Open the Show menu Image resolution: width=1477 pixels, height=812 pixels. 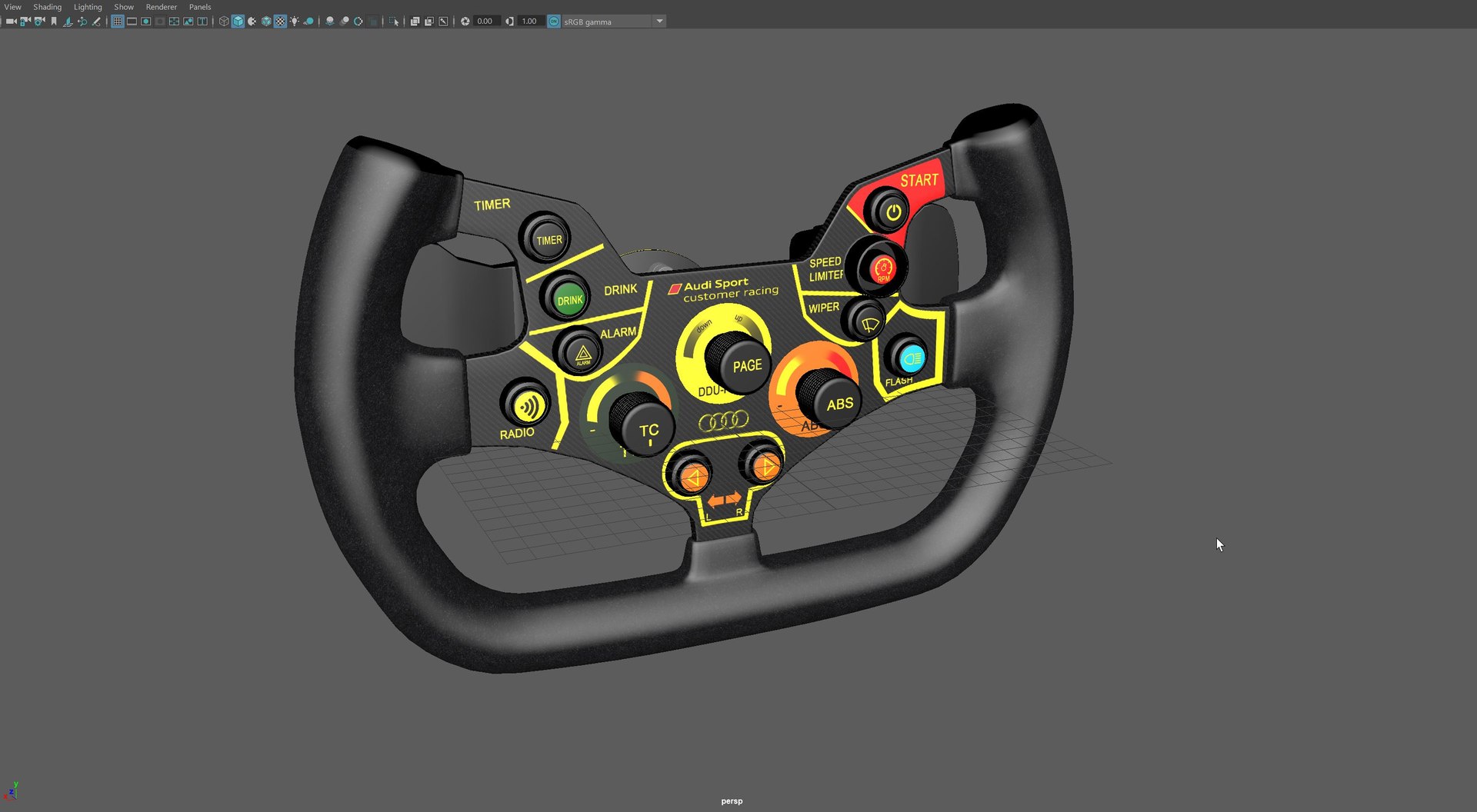point(124,7)
